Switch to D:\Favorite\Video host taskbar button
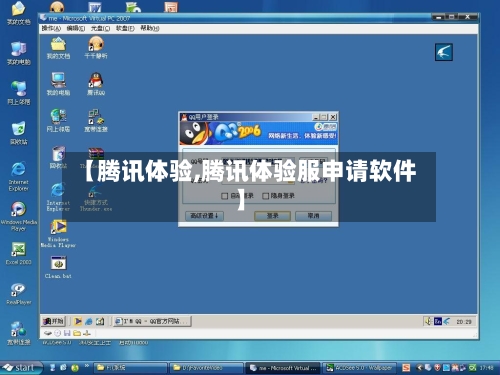This screenshot has width=500, height=375. 206,368
